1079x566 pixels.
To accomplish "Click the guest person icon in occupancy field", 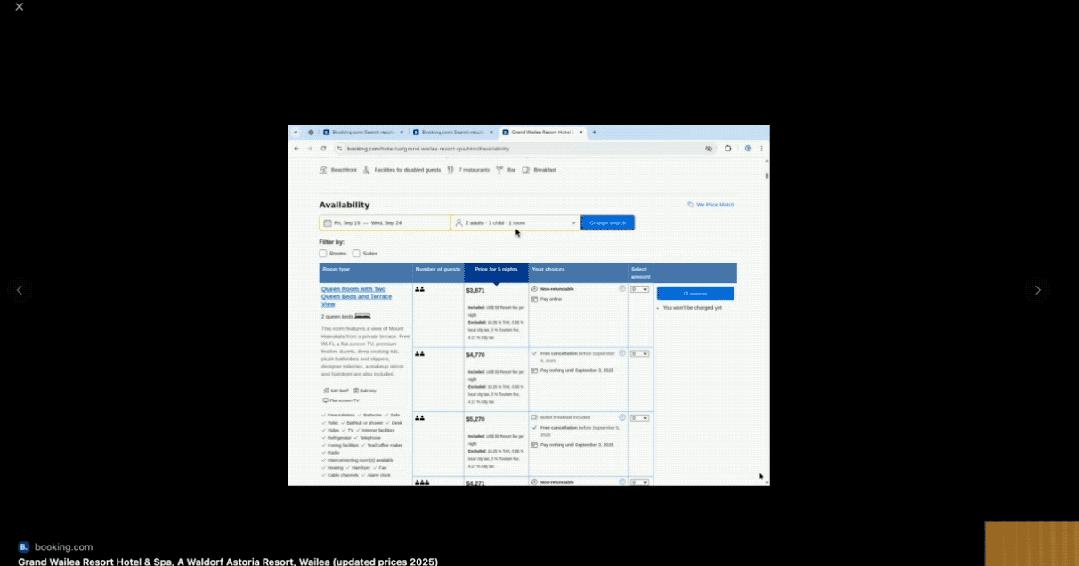I will click(x=459, y=223).
